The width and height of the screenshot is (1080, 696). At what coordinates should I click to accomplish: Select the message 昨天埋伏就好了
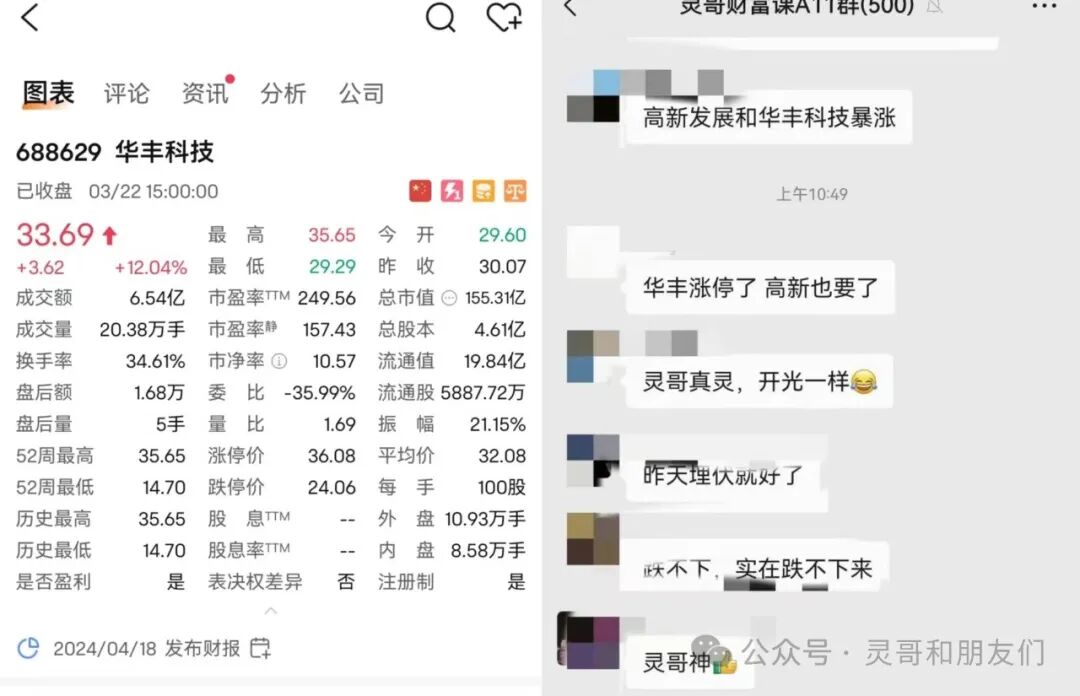(723, 475)
